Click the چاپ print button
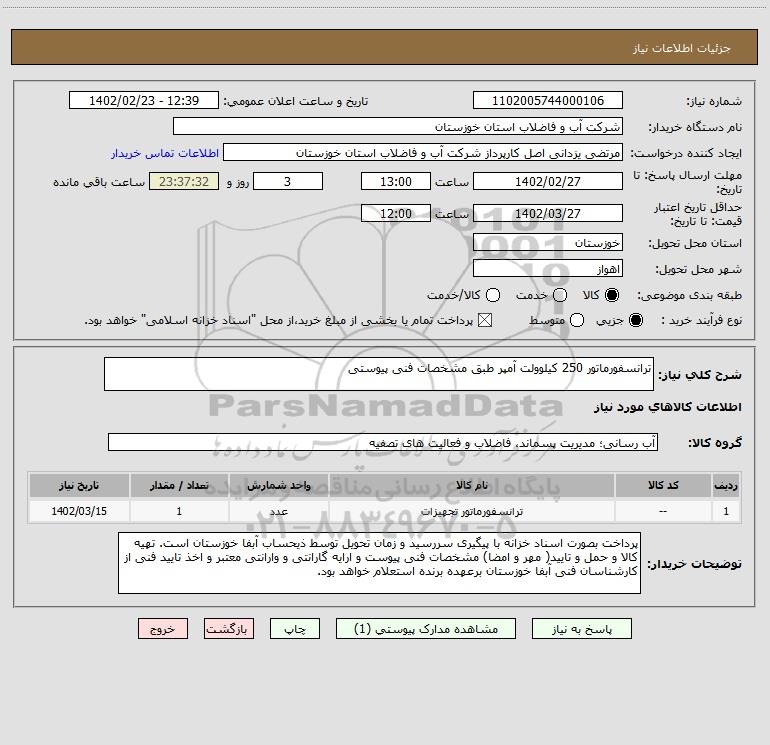 point(295,629)
